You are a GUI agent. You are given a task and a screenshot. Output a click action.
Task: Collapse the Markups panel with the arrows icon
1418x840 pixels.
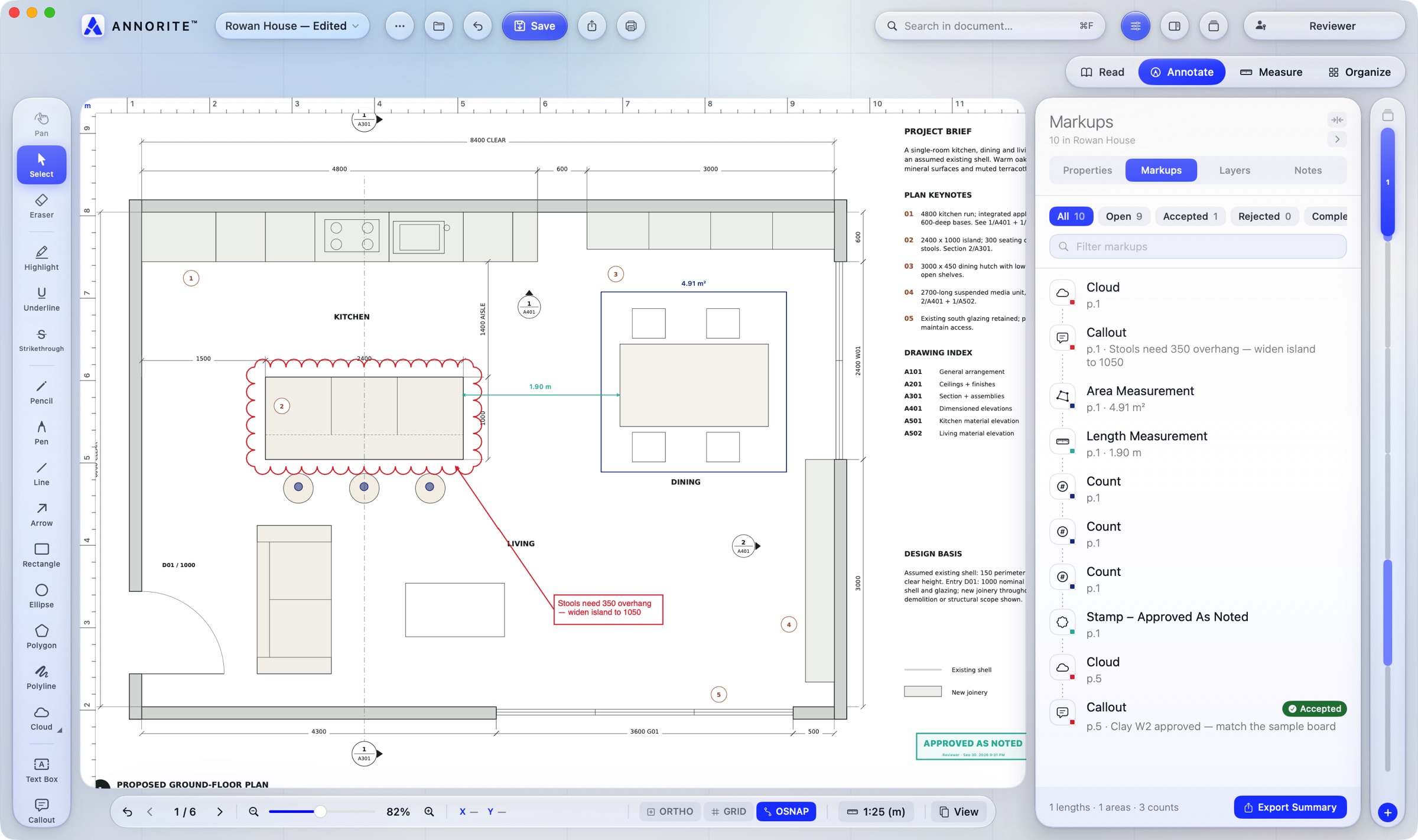[1337, 120]
